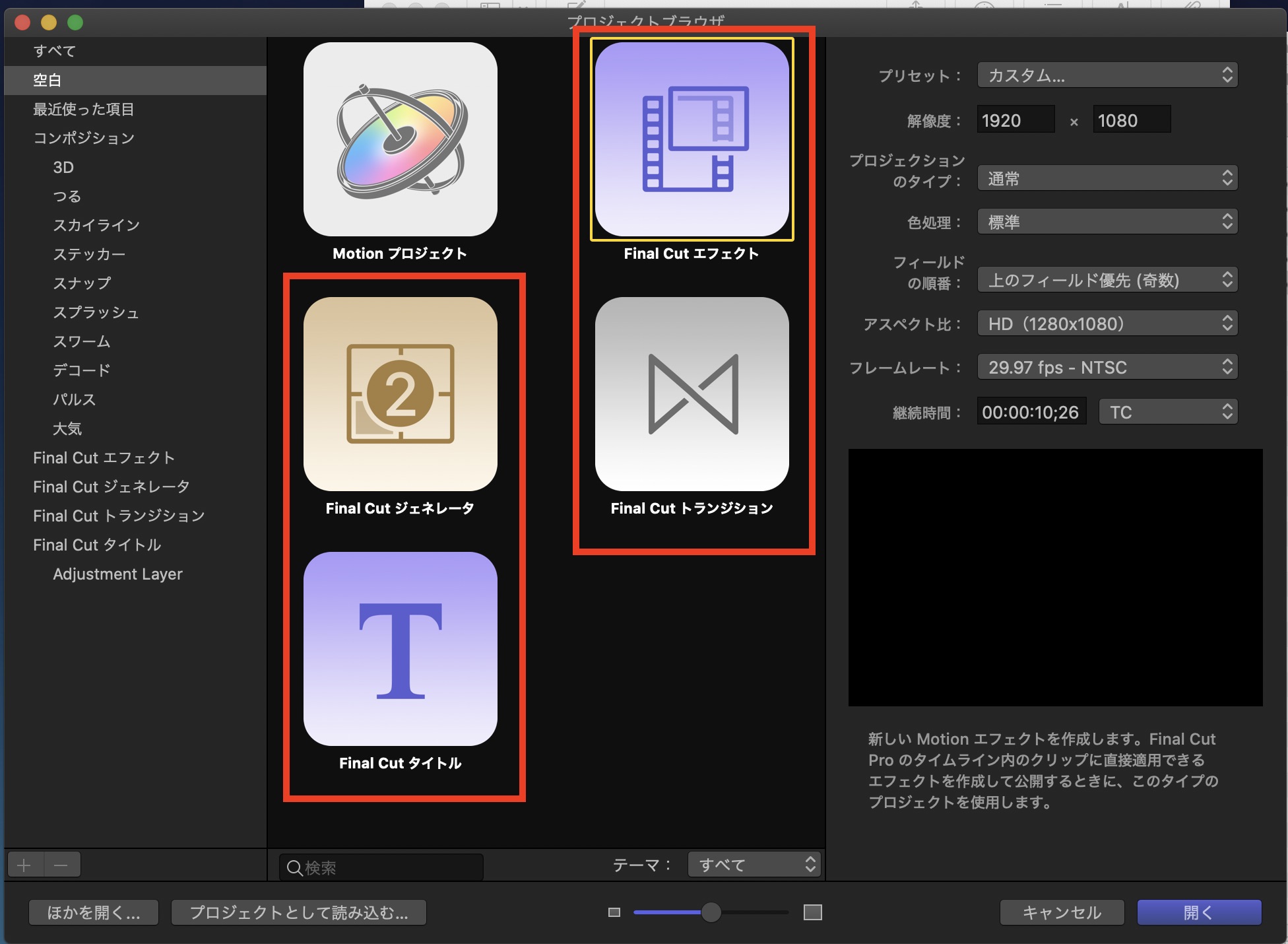
Task: Select Adjustment Layer in the sidebar
Action: click(117, 574)
